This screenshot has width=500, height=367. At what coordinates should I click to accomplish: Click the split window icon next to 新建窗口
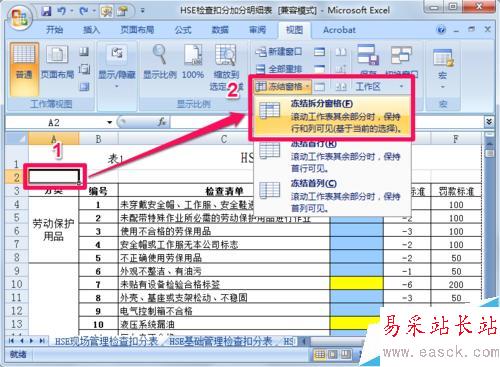319,52
